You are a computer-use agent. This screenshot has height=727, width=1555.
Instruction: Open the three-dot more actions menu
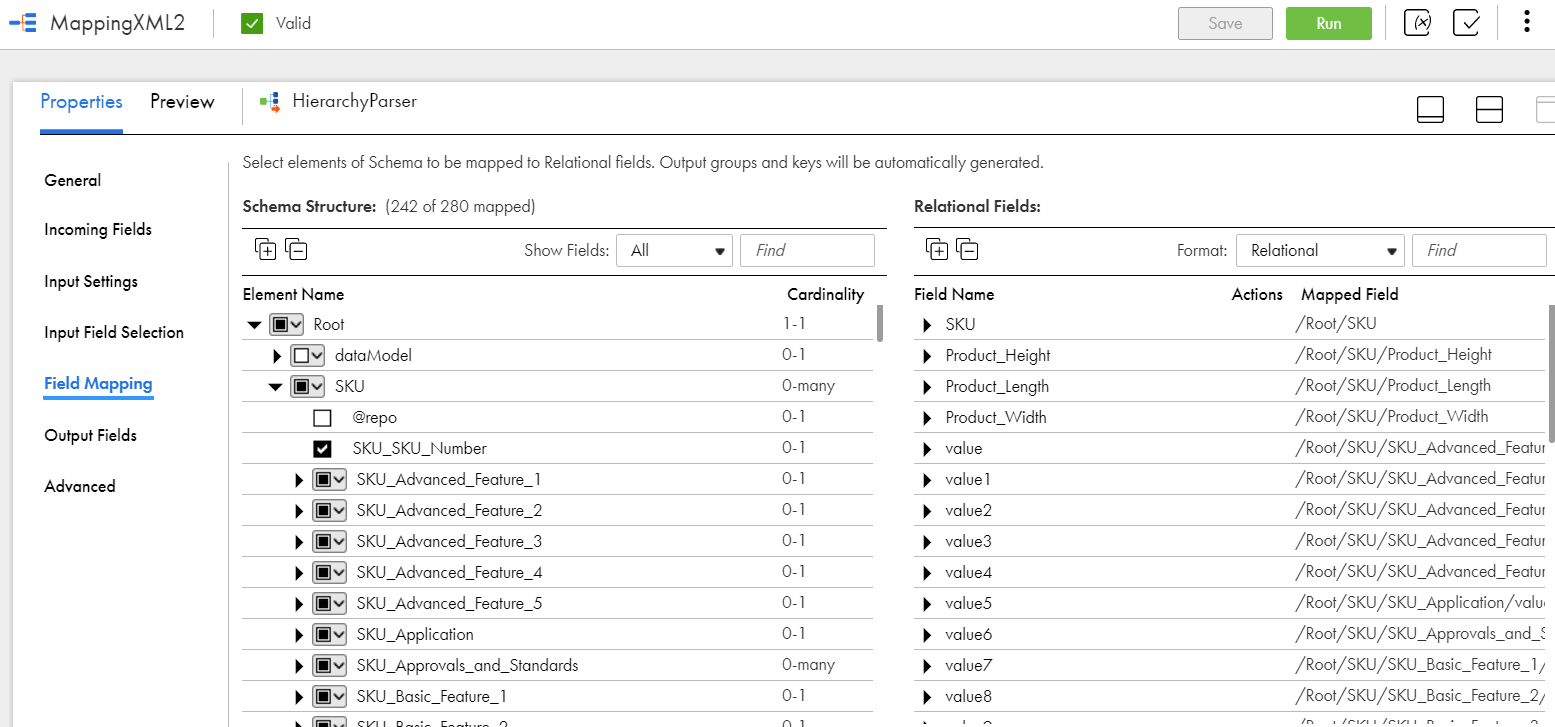pyautogui.click(x=1526, y=23)
